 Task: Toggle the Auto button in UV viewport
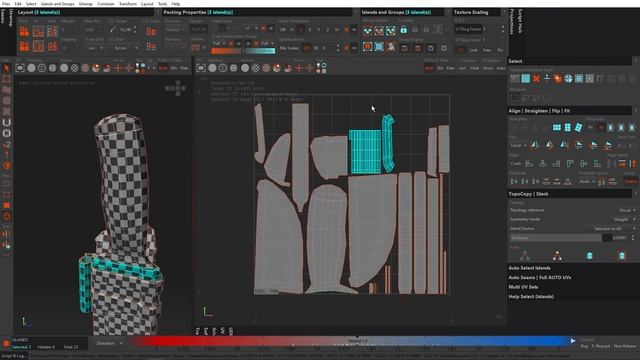[x=501, y=68]
